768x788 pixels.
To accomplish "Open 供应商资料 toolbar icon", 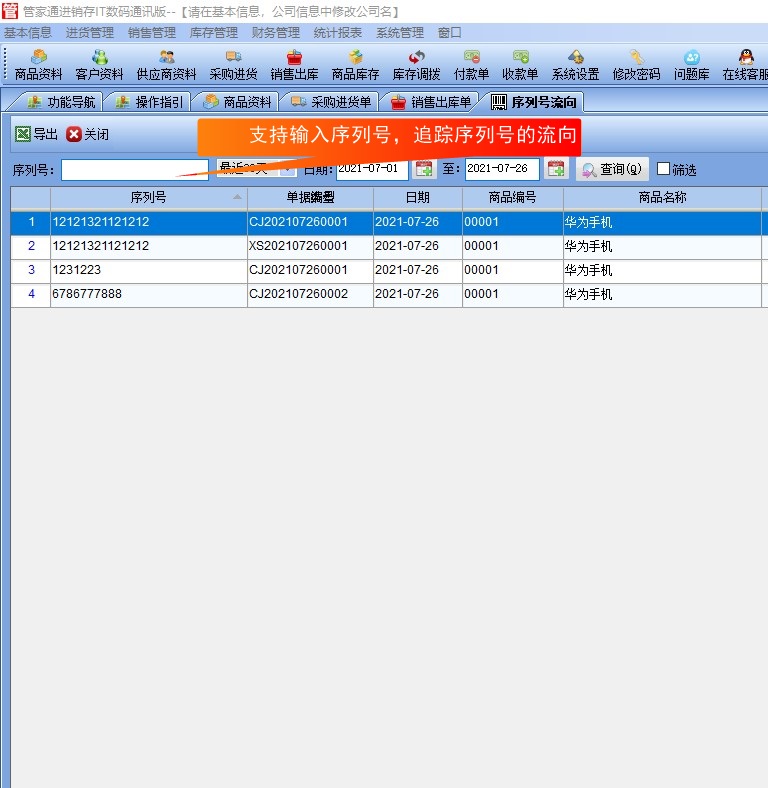I will (166, 65).
